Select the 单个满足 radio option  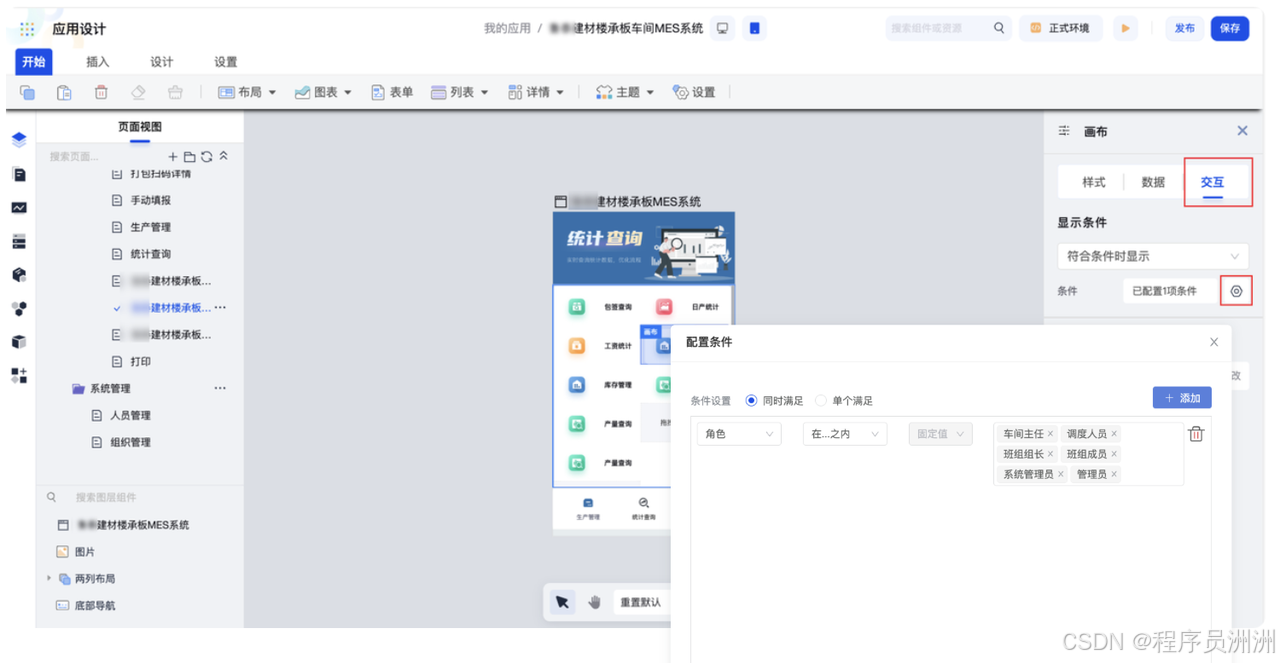click(x=820, y=400)
